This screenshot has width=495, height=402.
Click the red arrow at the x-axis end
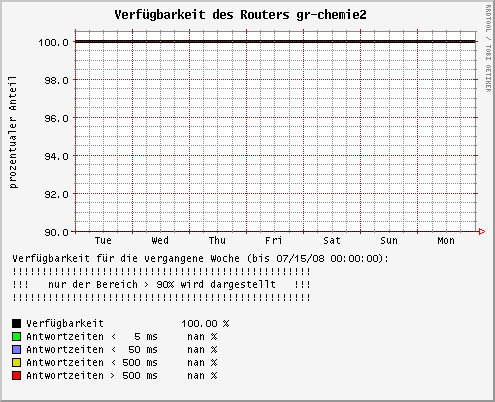coord(482,231)
